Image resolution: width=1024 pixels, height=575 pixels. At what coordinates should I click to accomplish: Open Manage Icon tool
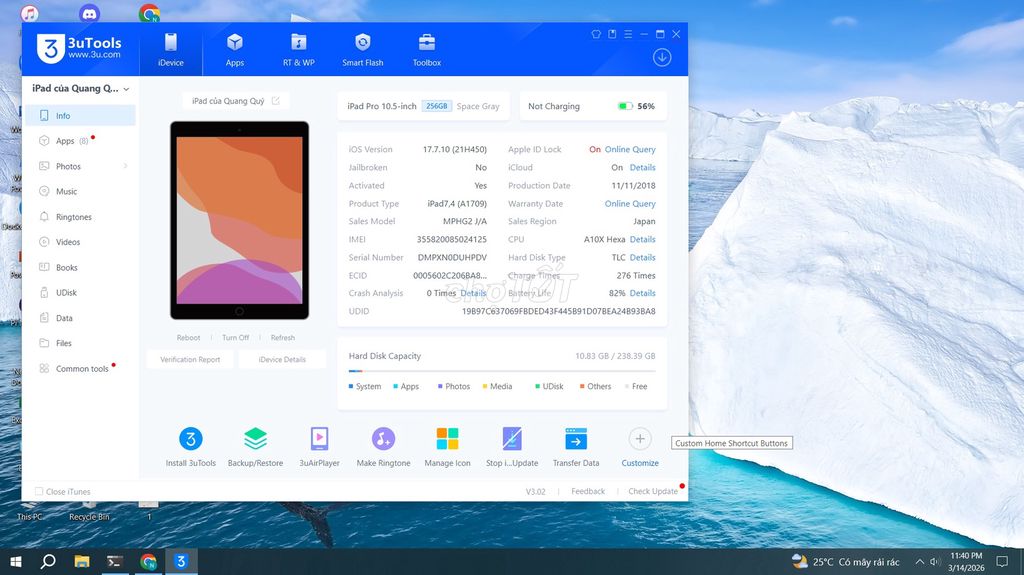click(x=447, y=447)
